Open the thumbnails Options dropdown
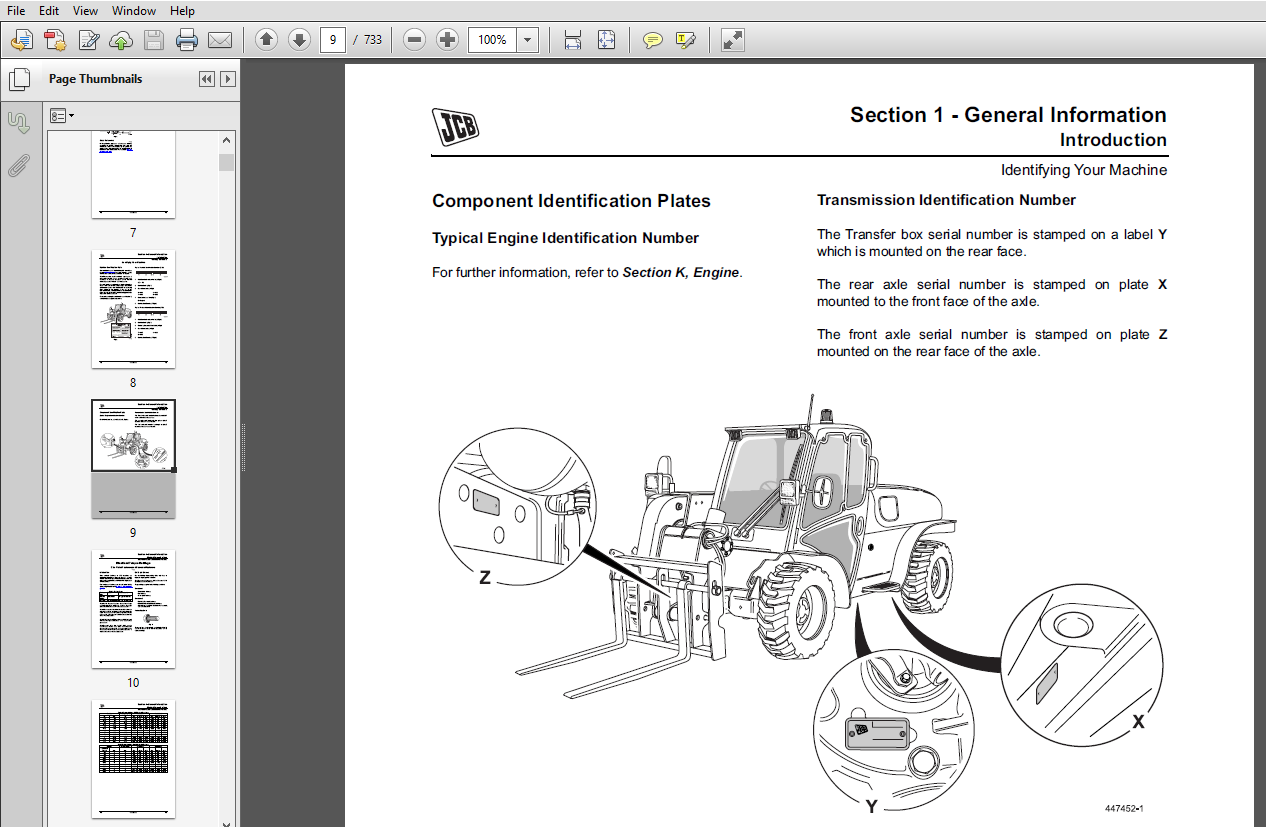 62,116
